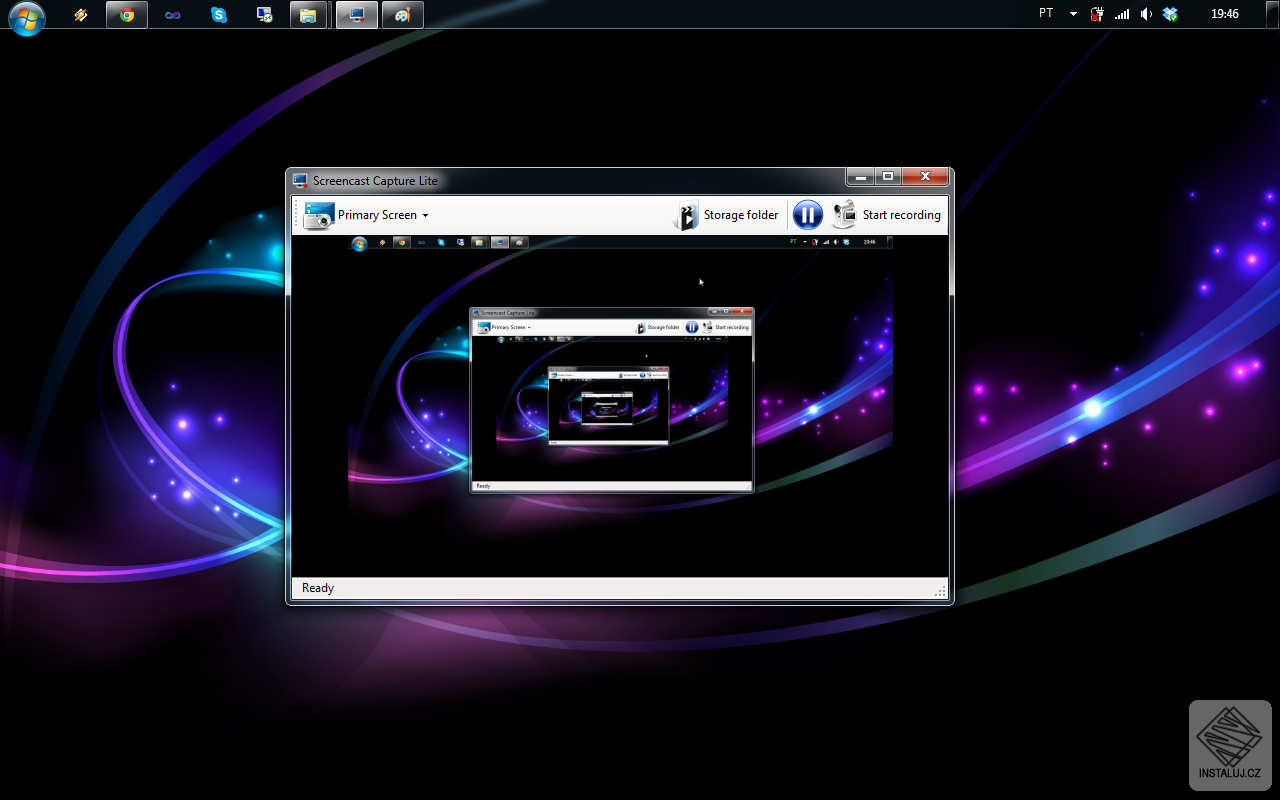1280x800 pixels.
Task: Click the show hidden icons arrow
Action: [1073, 14]
